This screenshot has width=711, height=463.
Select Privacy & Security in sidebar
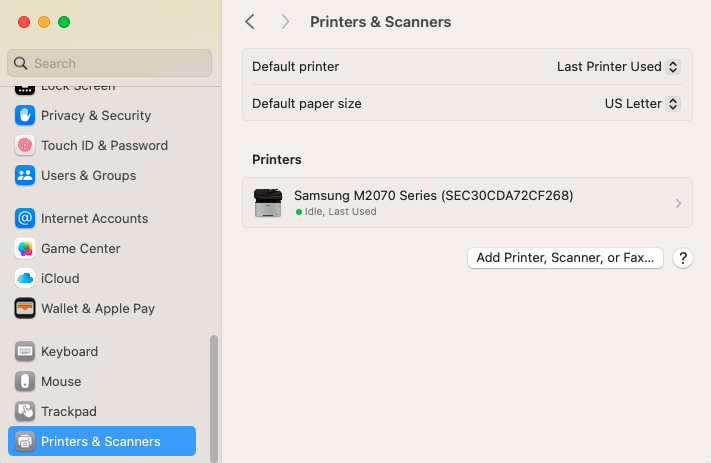[x=102, y=115]
